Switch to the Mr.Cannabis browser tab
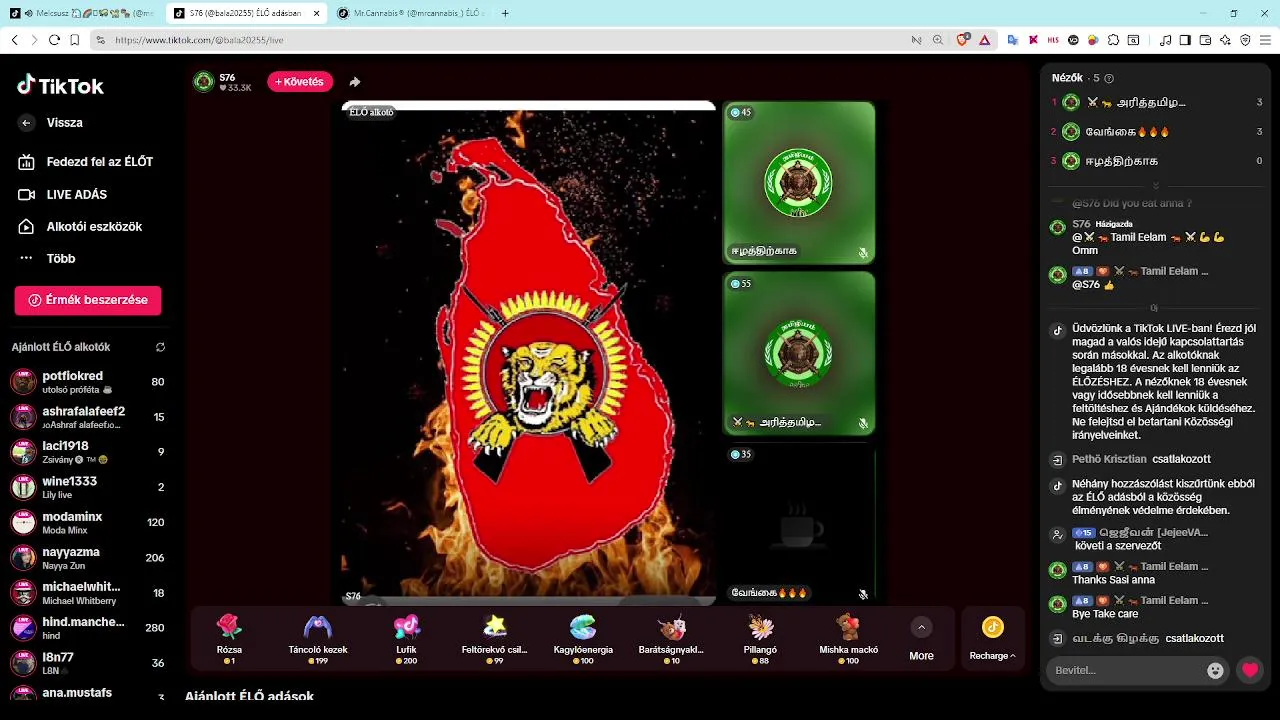1280x720 pixels. [x=410, y=13]
